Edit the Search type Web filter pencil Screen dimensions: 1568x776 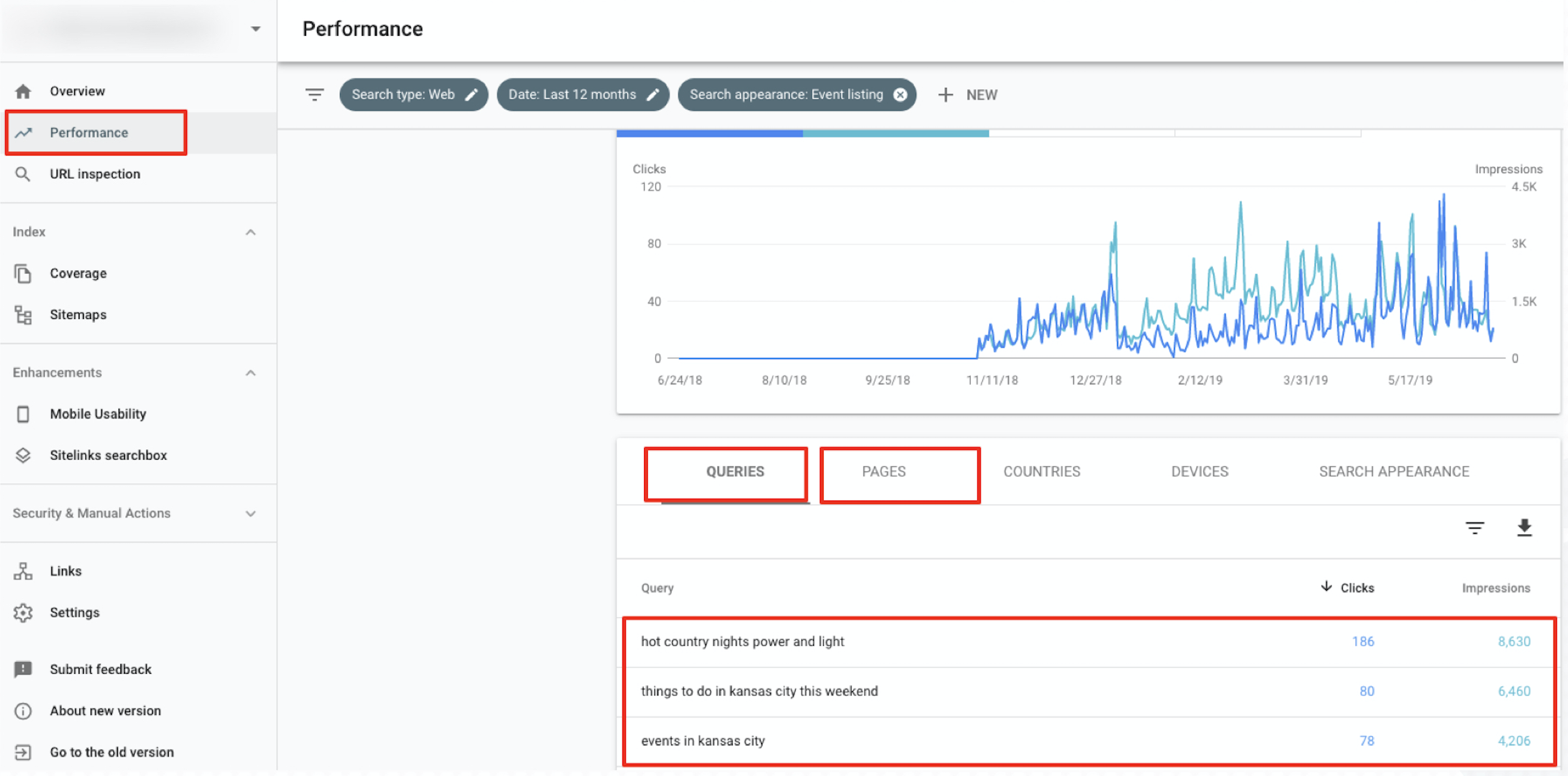click(x=471, y=95)
